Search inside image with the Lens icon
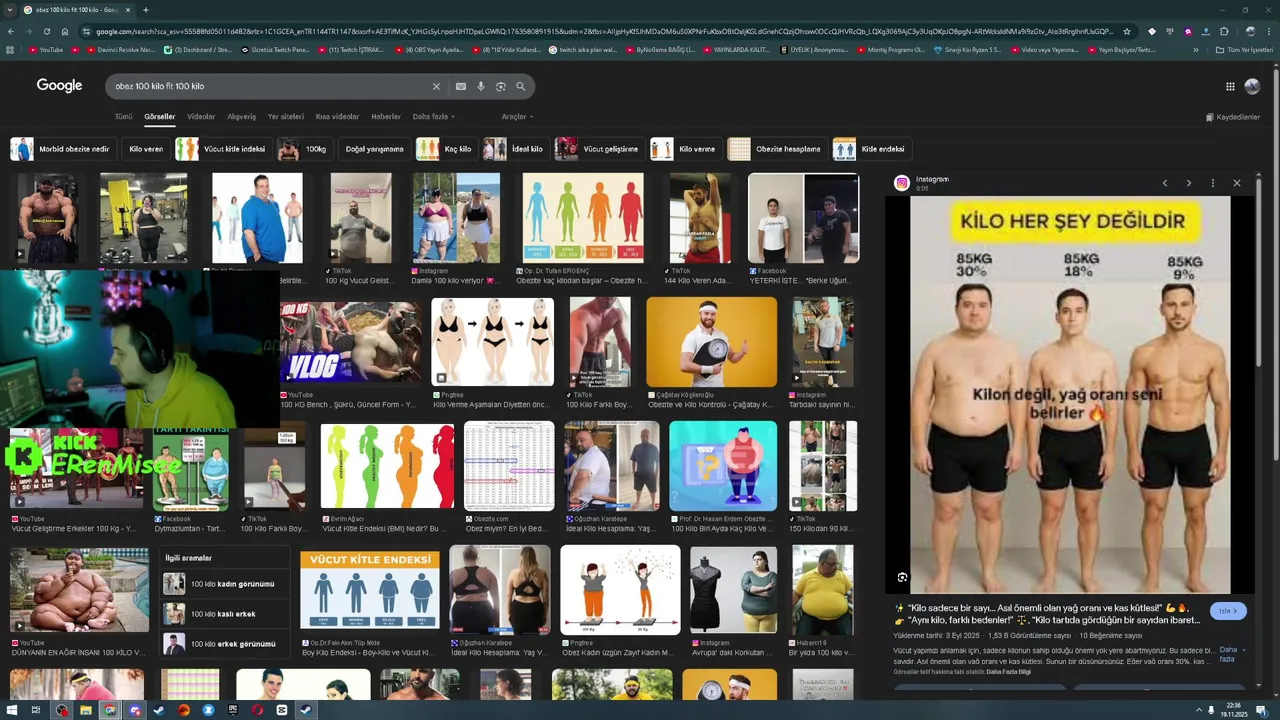The height and width of the screenshot is (720, 1280). (902, 577)
